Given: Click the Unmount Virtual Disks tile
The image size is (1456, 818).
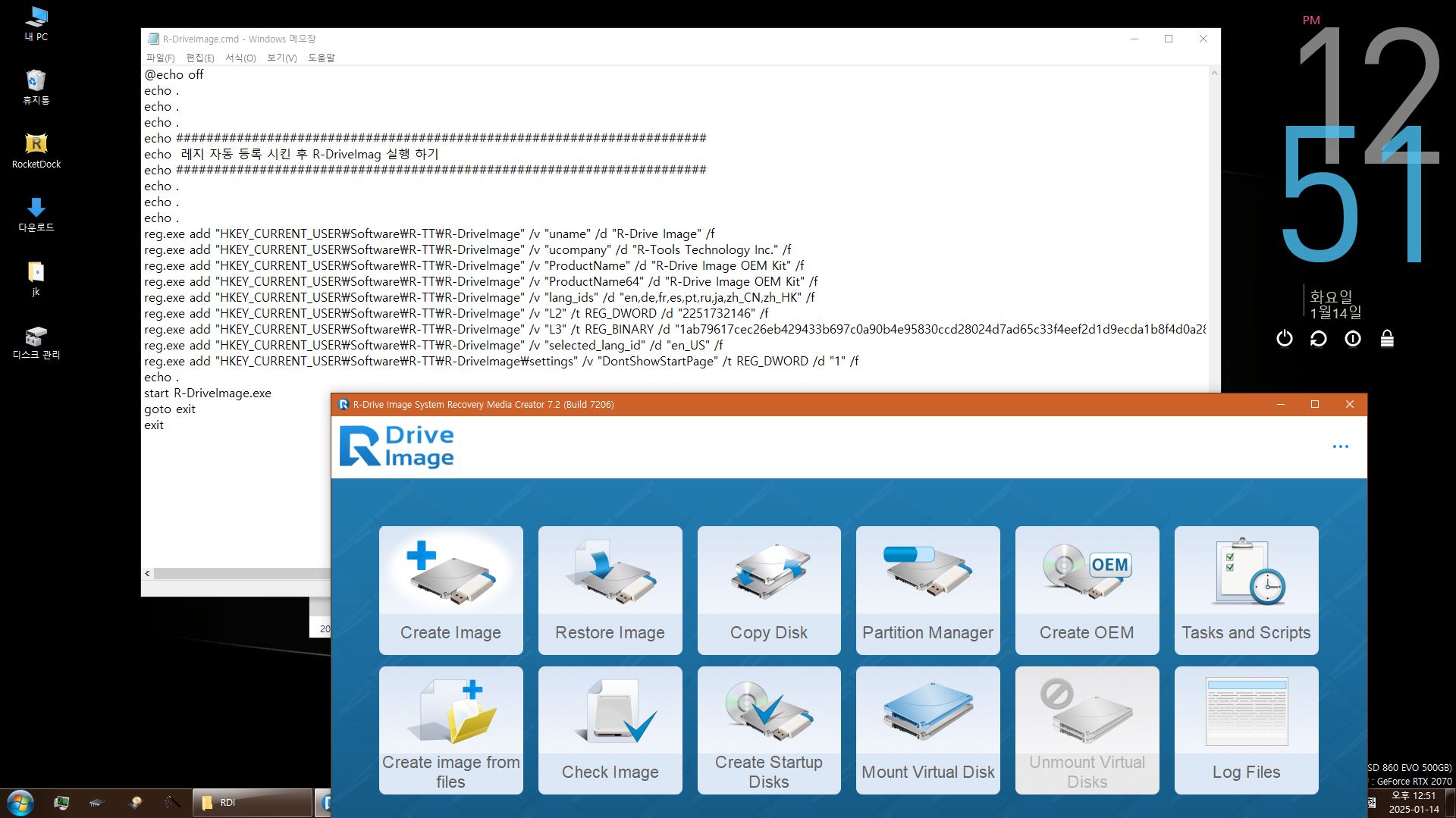Looking at the screenshot, I should point(1087,730).
